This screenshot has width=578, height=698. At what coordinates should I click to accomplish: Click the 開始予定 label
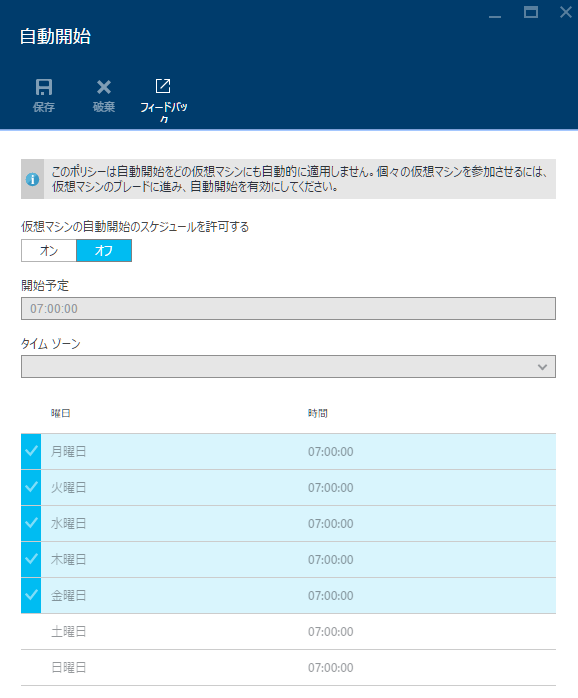click(x=45, y=286)
